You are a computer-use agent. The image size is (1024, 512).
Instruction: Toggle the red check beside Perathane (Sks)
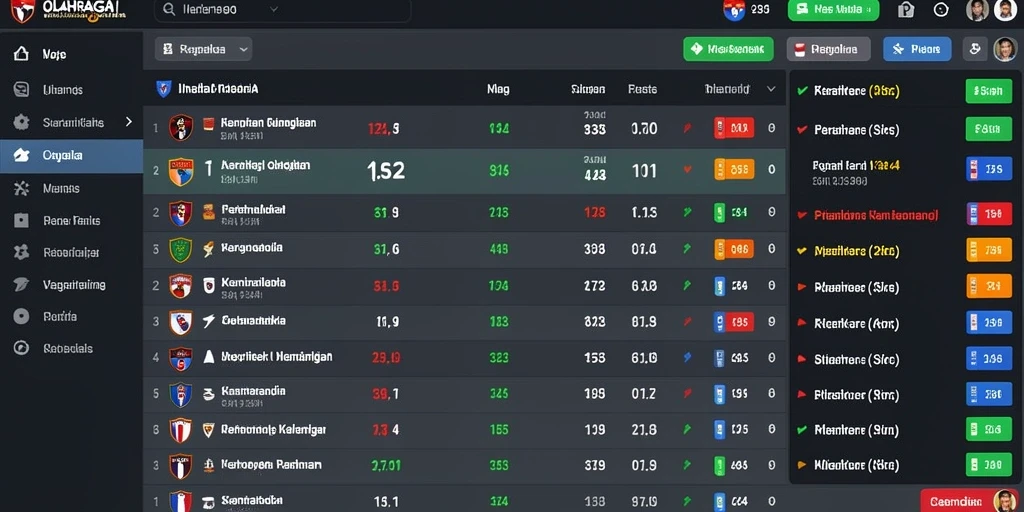[803, 130]
